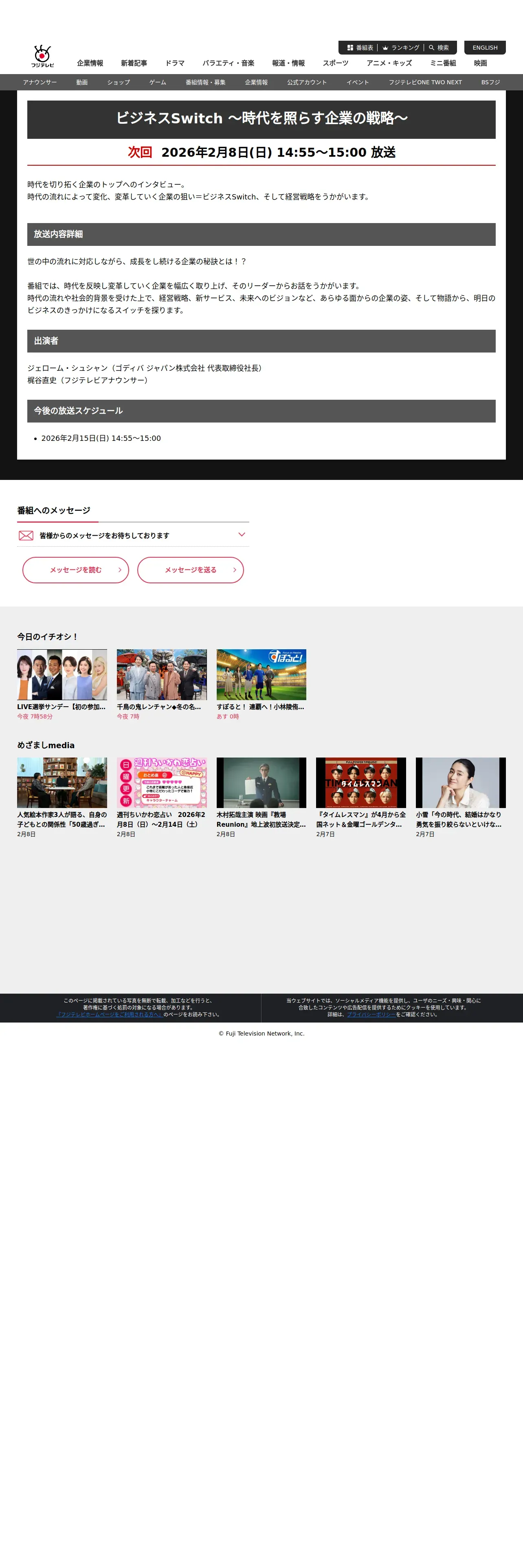Click the 小雪「今の時代、結婚は headline
The height and width of the screenshot is (1568, 523).
pyautogui.click(x=459, y=820)
